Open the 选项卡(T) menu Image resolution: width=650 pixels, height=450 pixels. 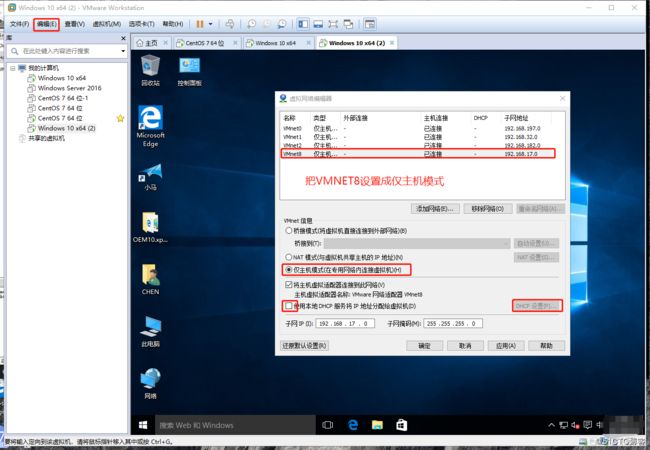141,24
